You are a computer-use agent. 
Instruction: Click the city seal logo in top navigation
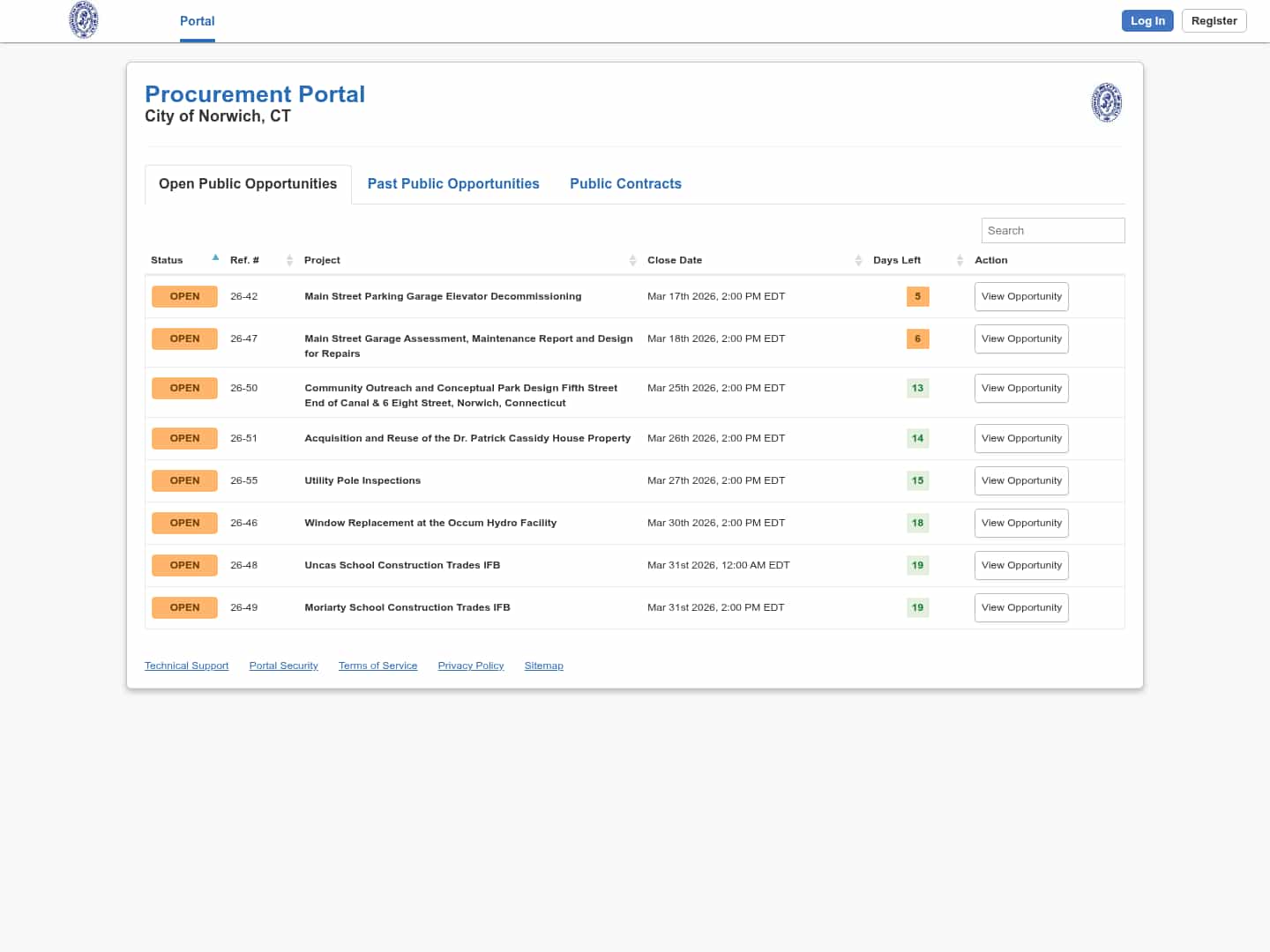84,20
